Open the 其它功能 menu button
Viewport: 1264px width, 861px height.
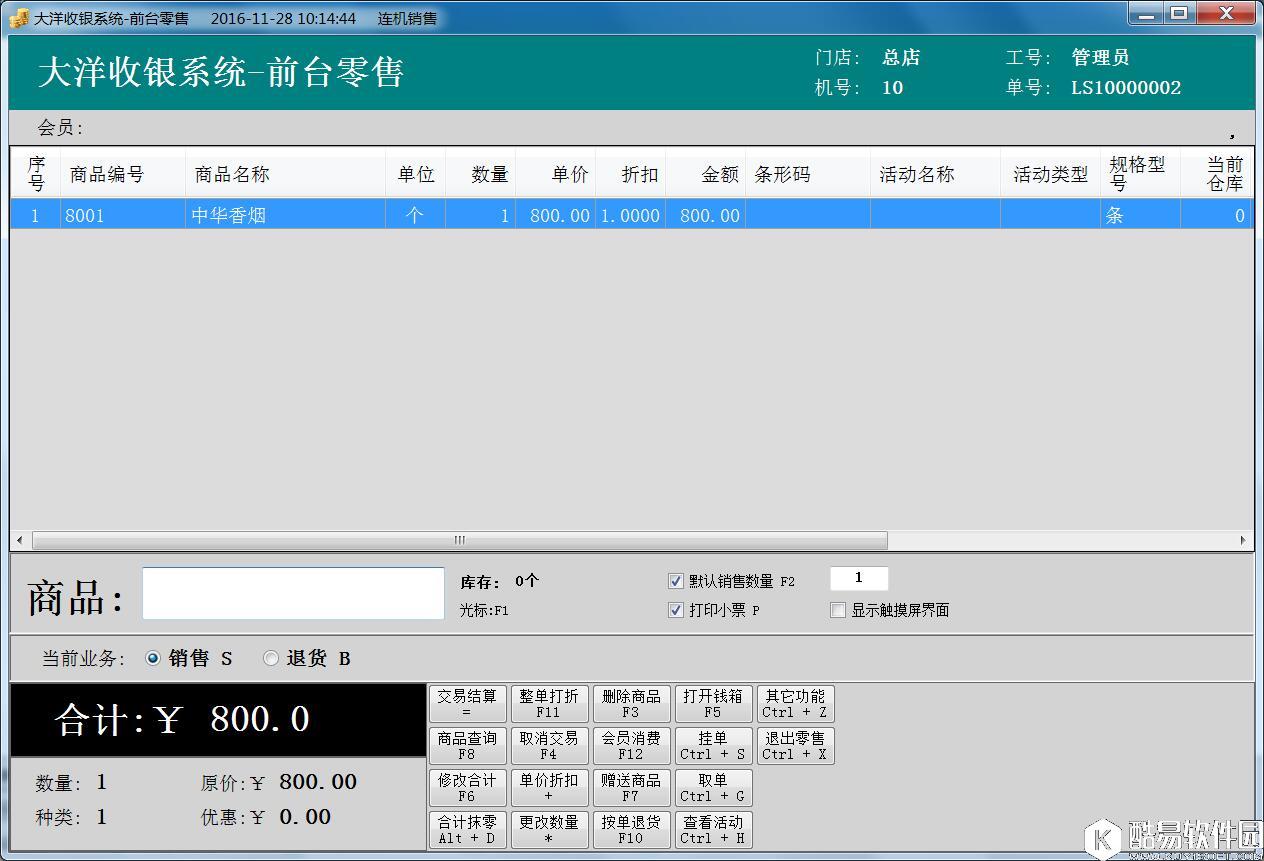tap(794, 704)
